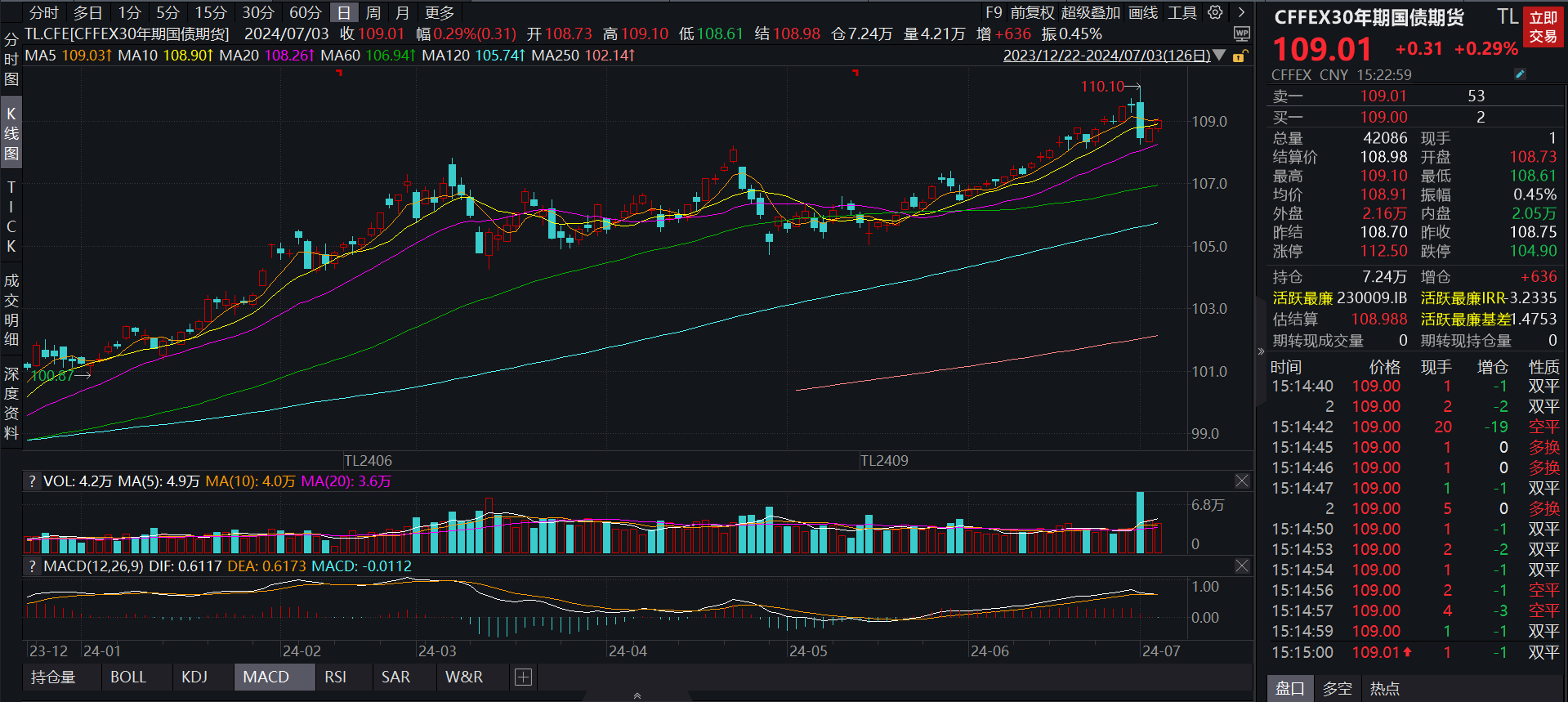Switch indicator to W&R

pyautogui.click(x=464, y=677)
